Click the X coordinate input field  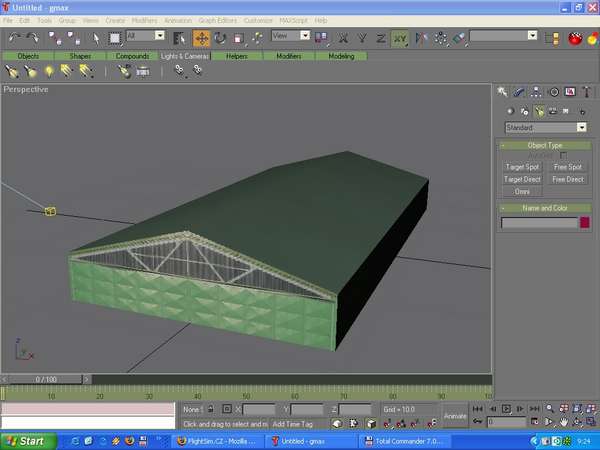point(259,409)
